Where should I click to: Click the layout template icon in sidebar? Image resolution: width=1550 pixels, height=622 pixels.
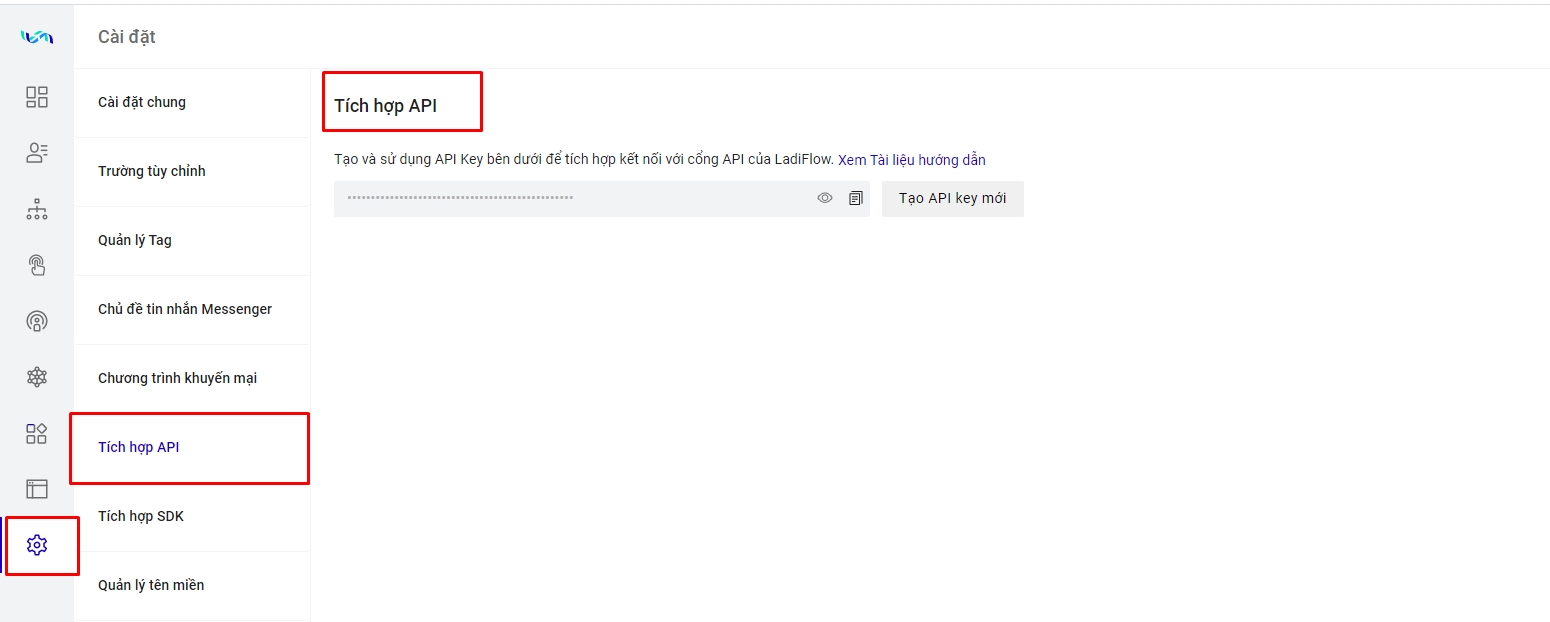coord(37,489)
